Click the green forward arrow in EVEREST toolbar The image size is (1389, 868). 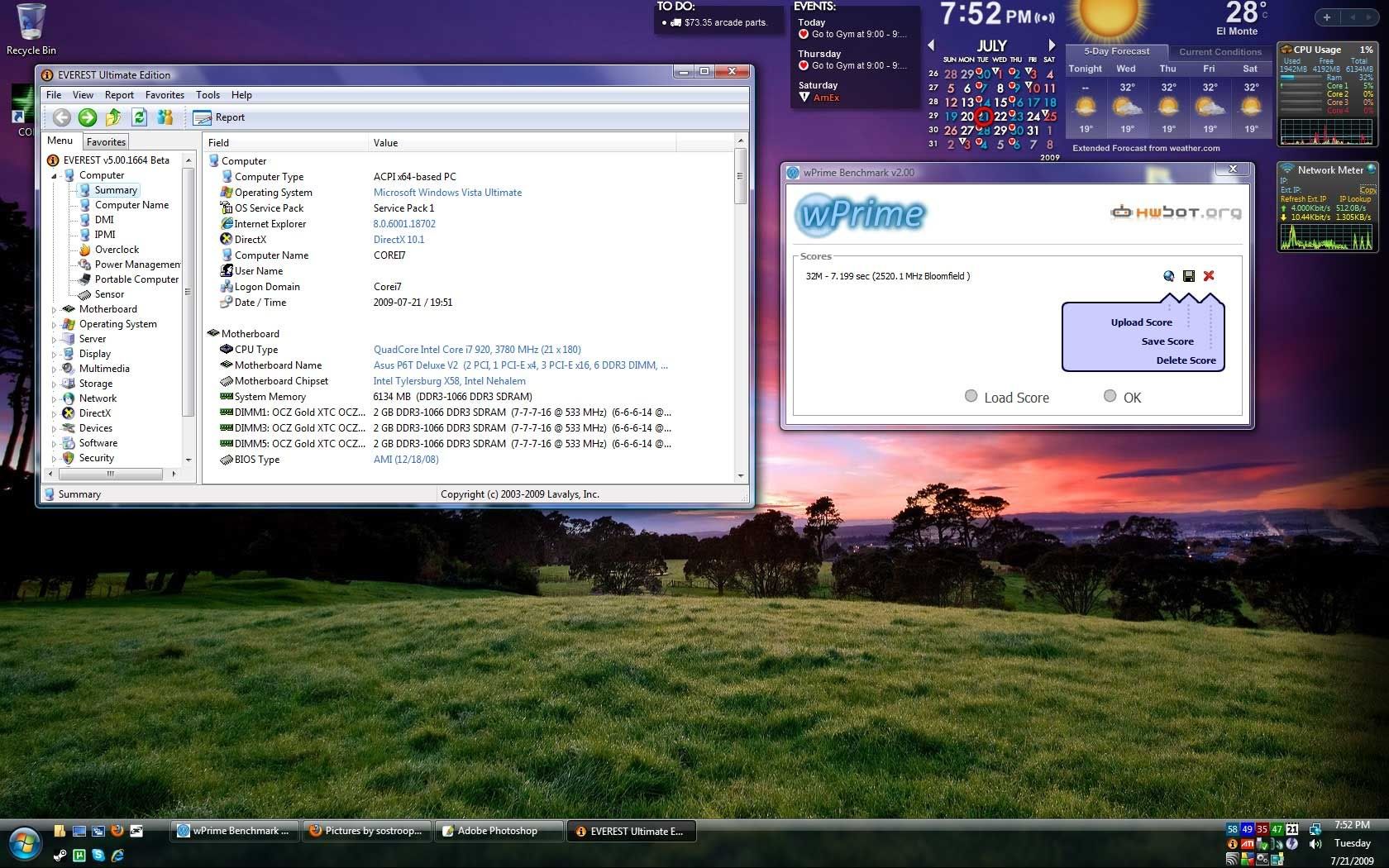[x=88, y=117]
